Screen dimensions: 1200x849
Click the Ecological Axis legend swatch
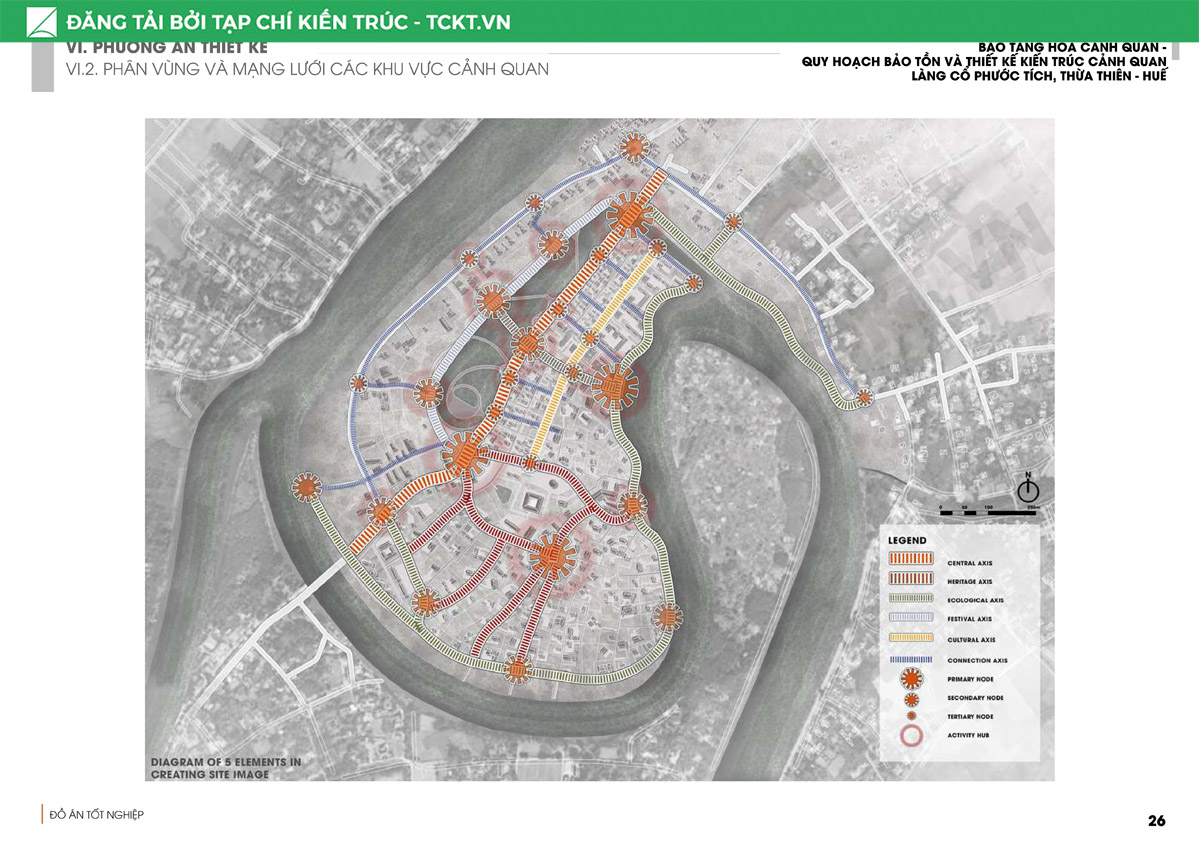click(x=910, y=600)
